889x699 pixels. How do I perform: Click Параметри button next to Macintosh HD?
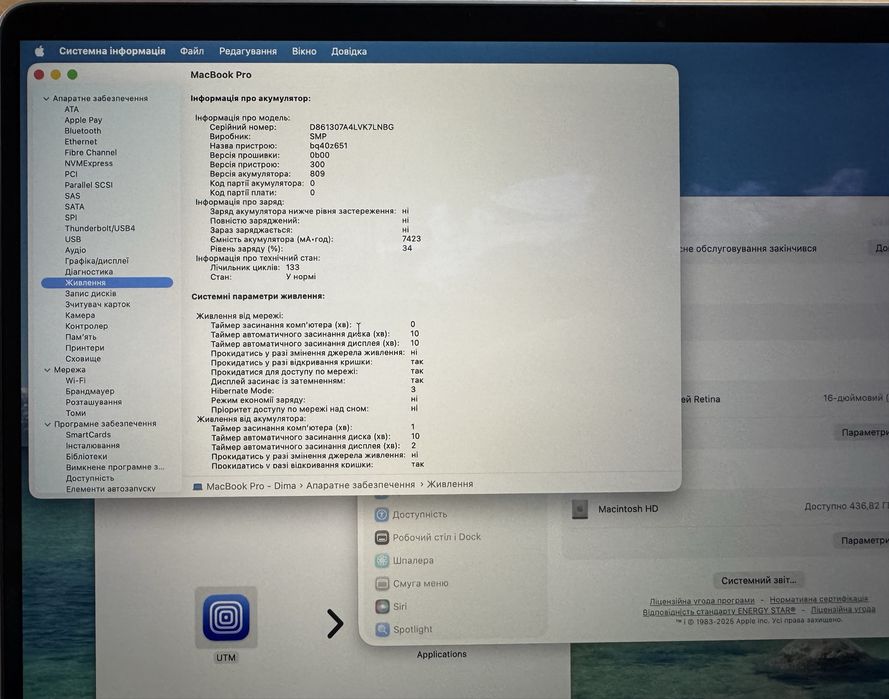pos(863,540)
